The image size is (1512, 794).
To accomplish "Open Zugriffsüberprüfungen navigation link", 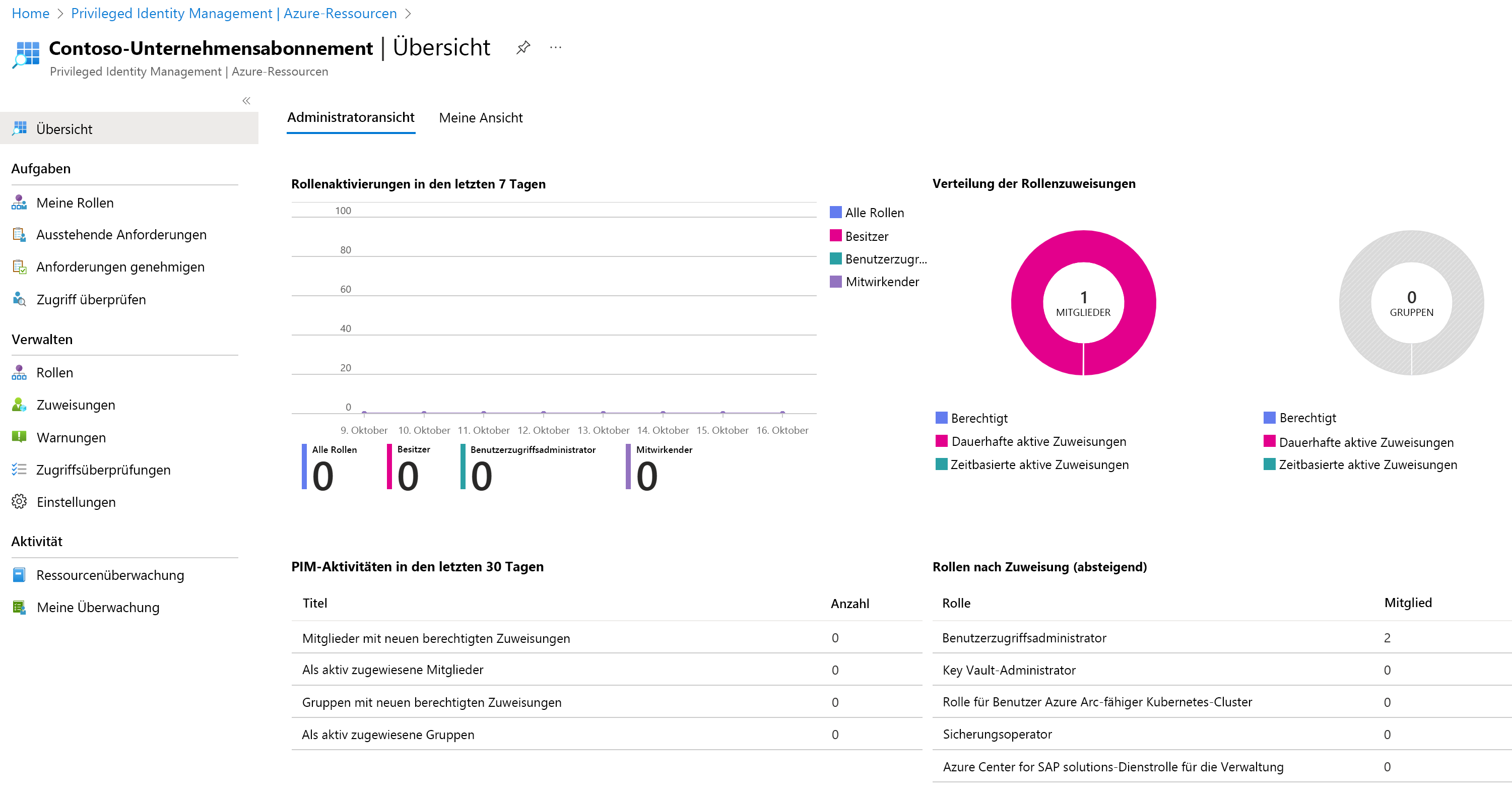I will click(x=103, y=470).
